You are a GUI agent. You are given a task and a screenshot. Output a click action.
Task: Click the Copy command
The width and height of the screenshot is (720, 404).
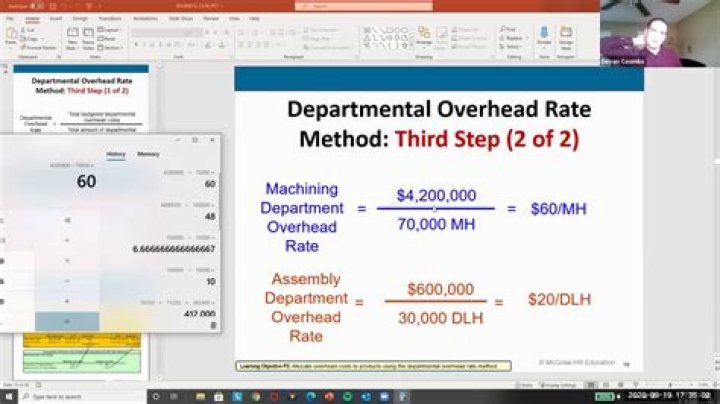tap(31, 39)
